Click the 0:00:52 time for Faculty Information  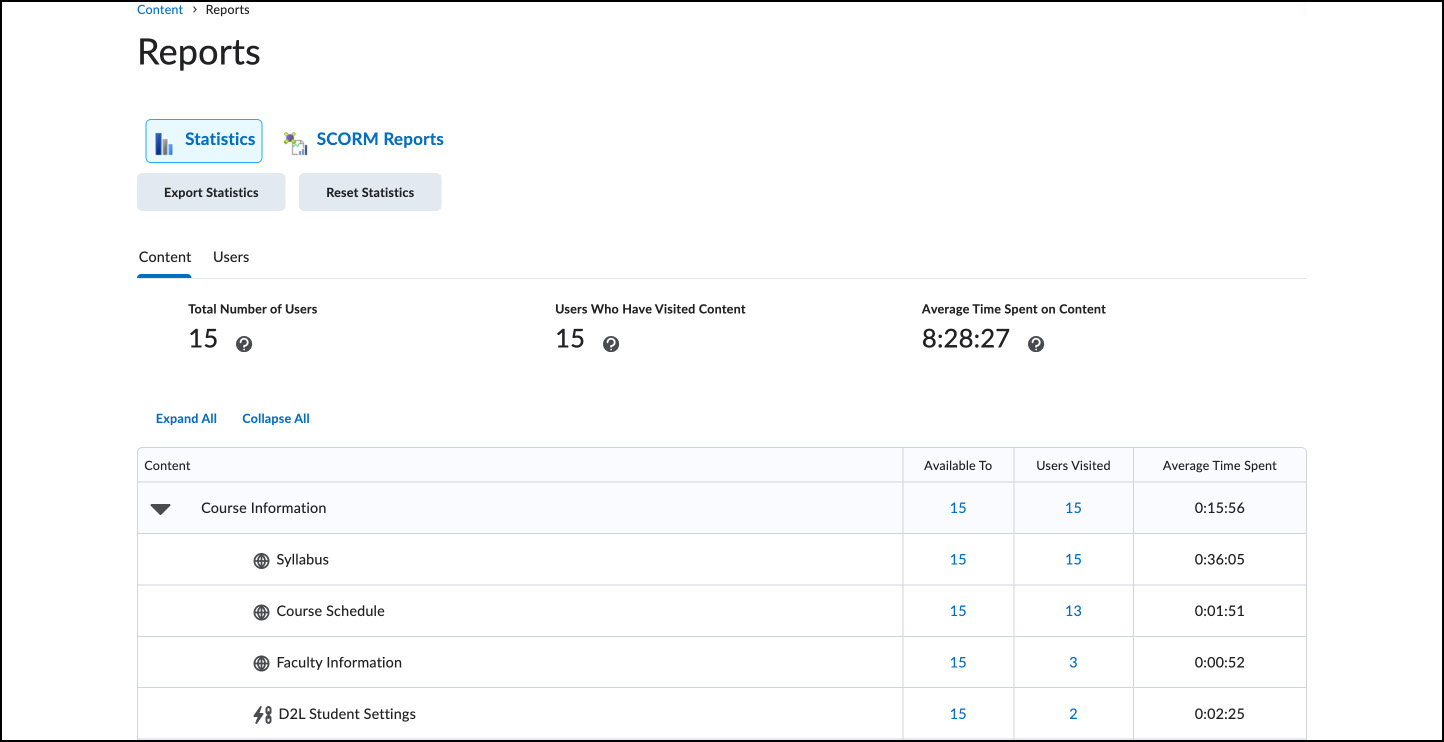coord(1219,663)
